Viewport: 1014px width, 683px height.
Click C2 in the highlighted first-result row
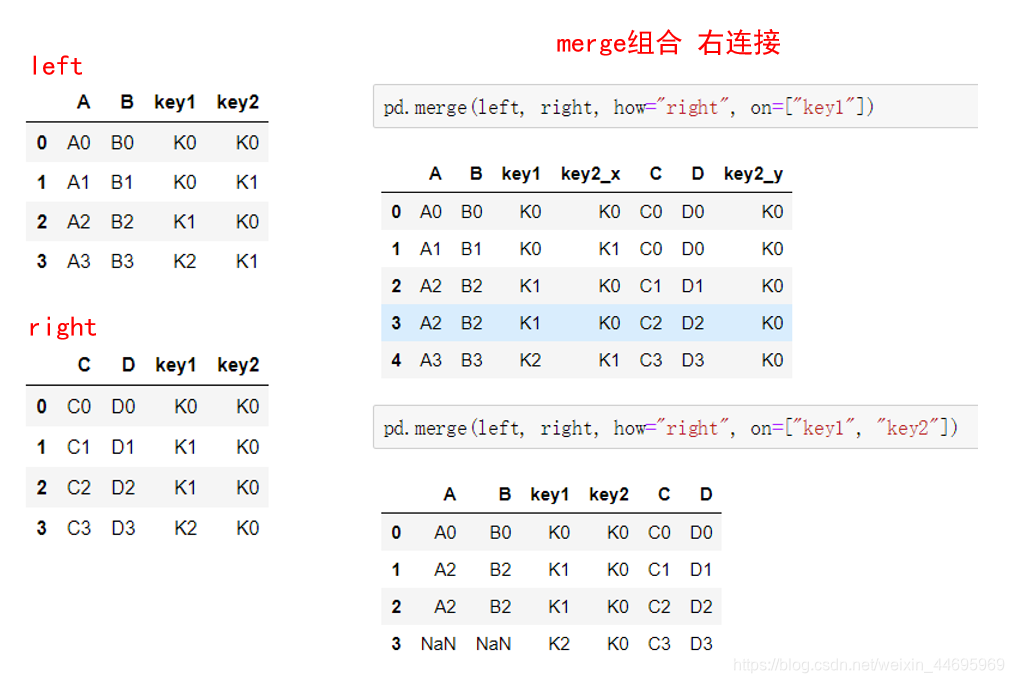pyautogui.click(x=651, y=323)
